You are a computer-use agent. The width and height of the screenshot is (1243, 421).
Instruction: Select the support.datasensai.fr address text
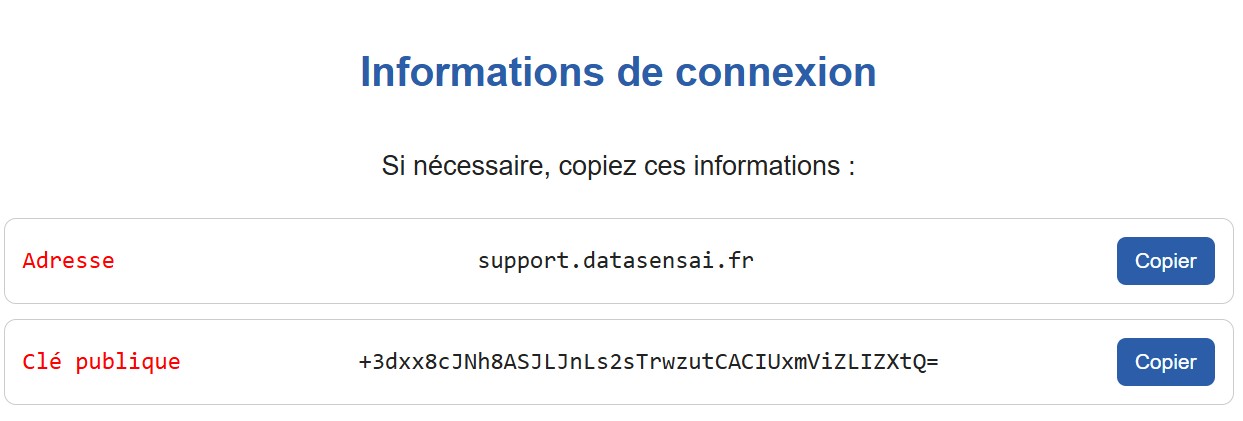615,261
